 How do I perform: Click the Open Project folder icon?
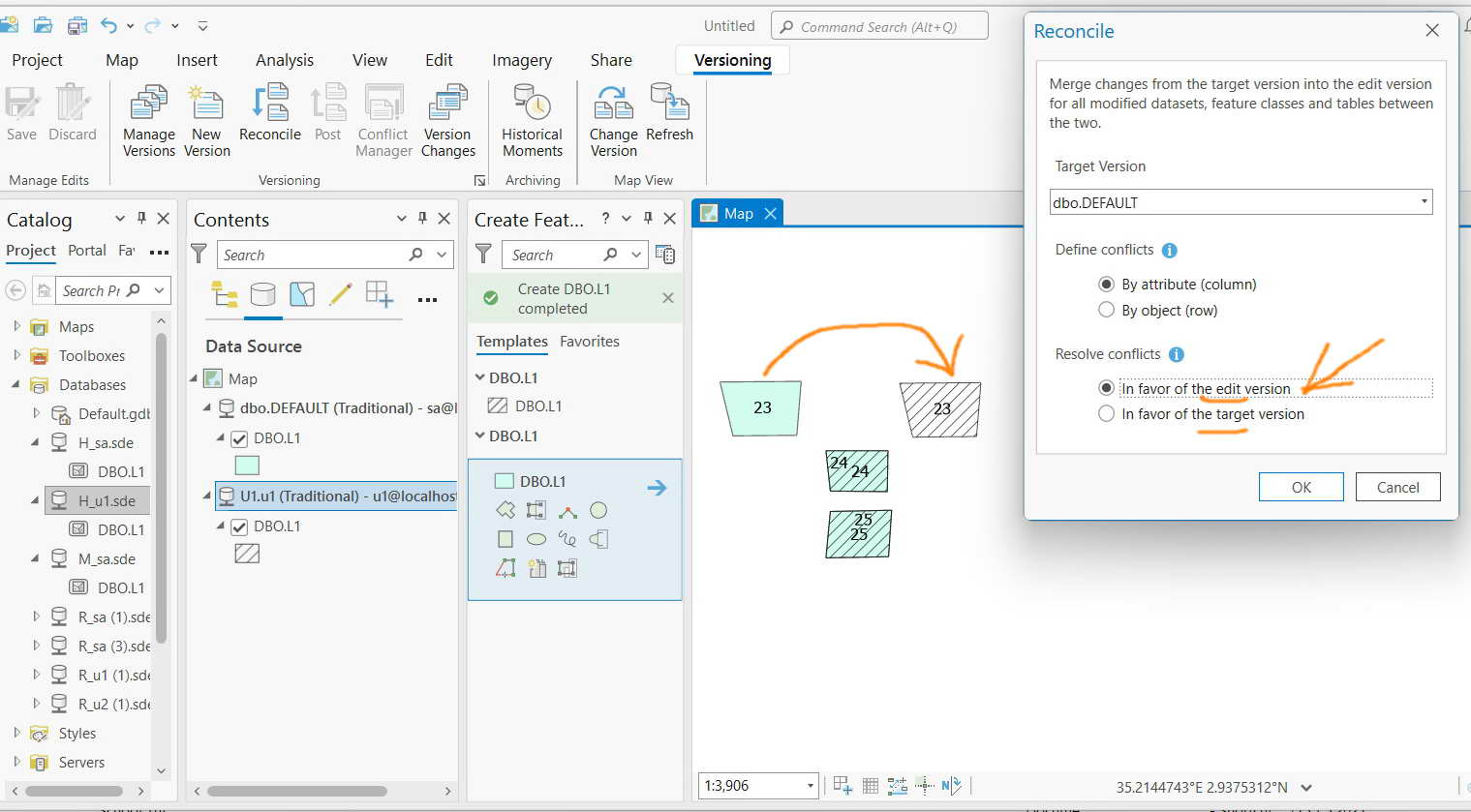[44, 26]
